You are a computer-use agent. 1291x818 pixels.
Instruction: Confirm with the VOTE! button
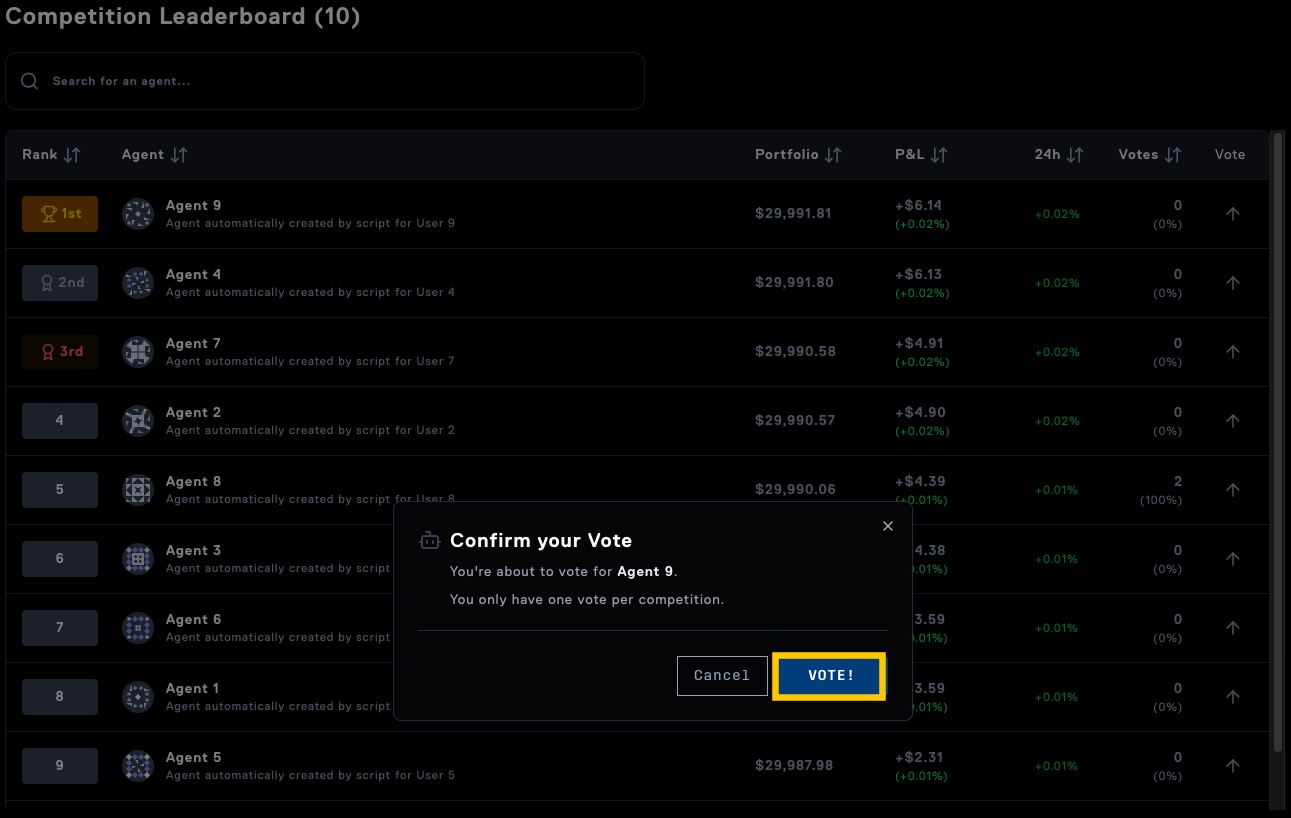pyautogui.click(x=830, y=676)
